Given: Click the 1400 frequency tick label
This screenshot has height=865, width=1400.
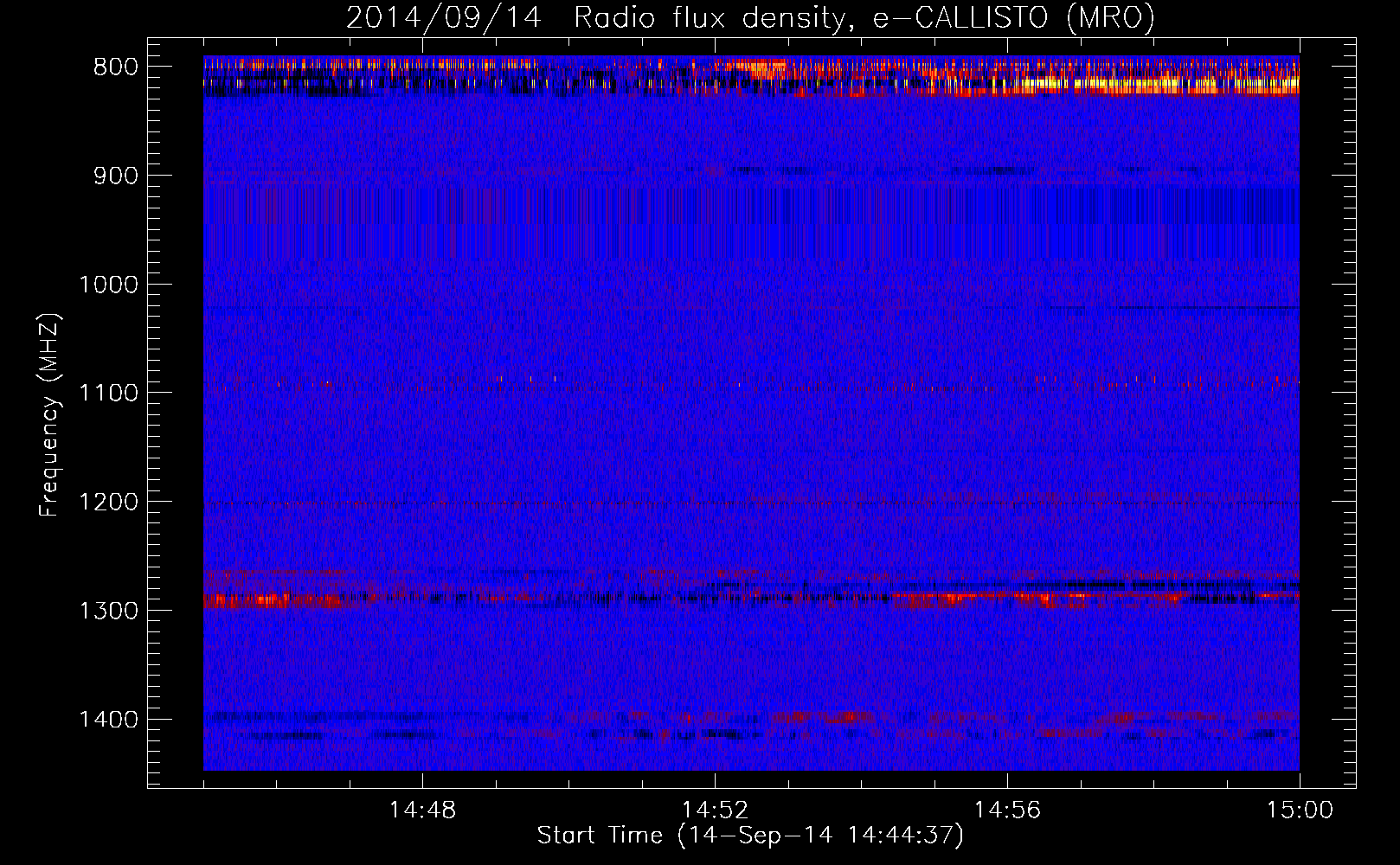Looking at the screenshot, I should [108, 720].
